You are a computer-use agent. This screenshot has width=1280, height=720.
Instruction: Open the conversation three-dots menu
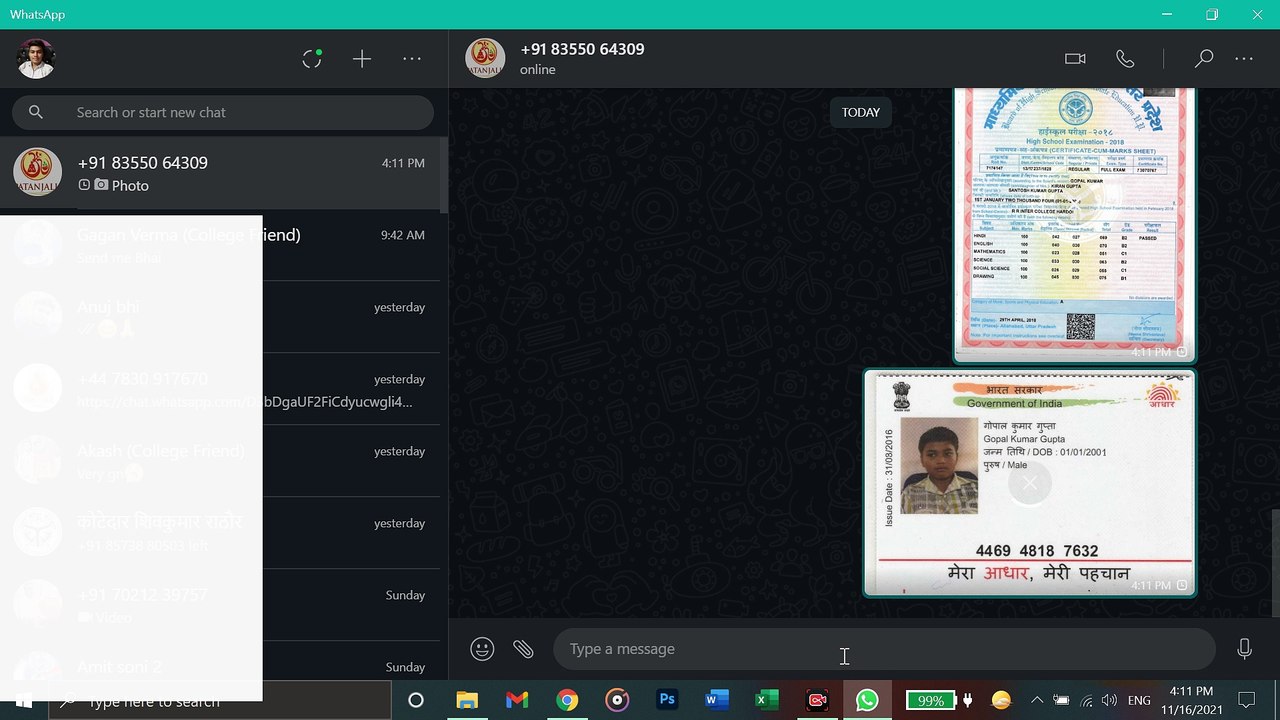tap(1244, 59)
